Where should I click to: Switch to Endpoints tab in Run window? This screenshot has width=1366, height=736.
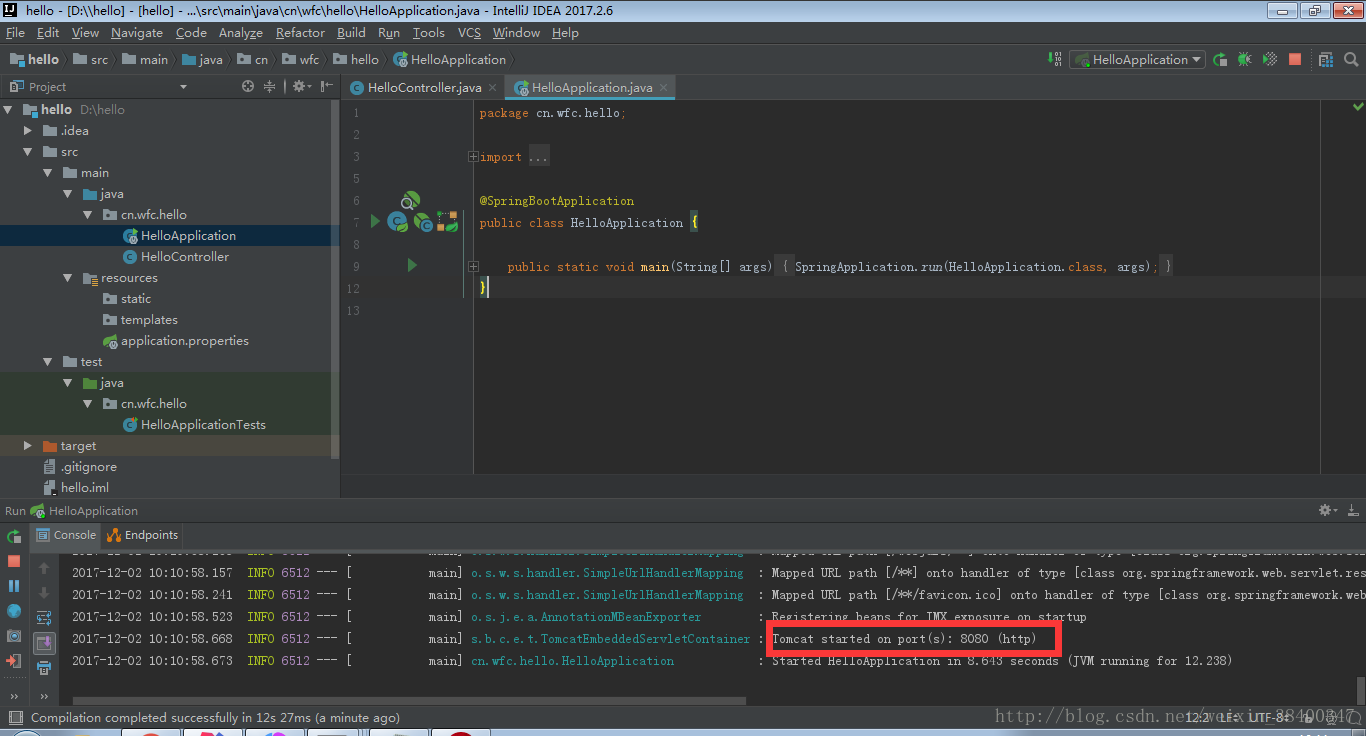tap(142, 535)
